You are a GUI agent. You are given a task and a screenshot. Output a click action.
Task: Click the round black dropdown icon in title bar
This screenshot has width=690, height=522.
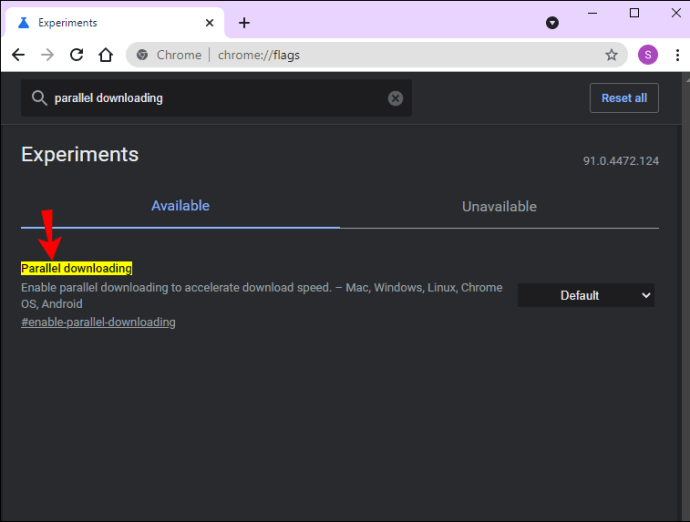pyautogui.click(x=552, y=22)
